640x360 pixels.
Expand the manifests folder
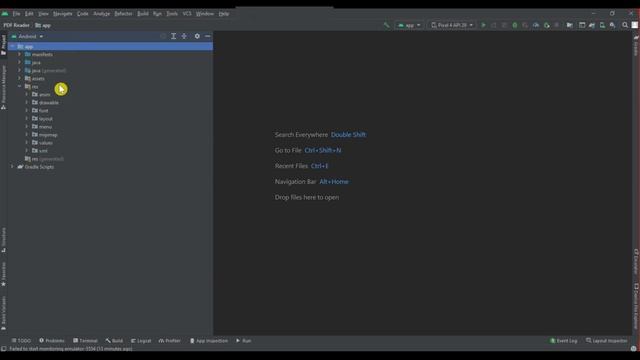pyautogui.click(x=19, y=54)
